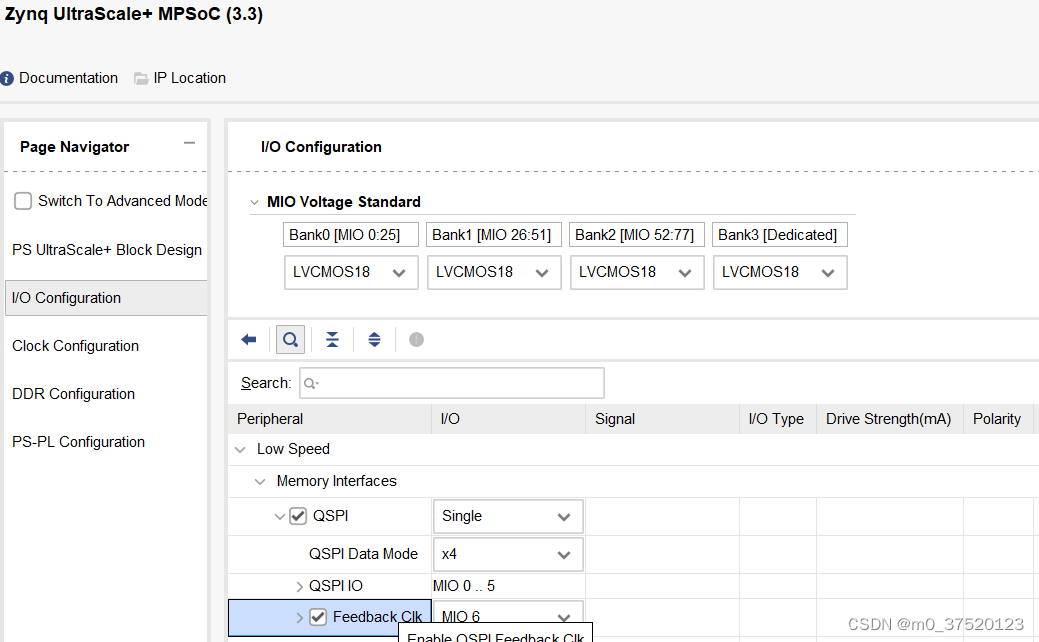Viewport: 1039px width, 642px height.
Task: Click the Documentation info icon
Action: pos(7,79)
